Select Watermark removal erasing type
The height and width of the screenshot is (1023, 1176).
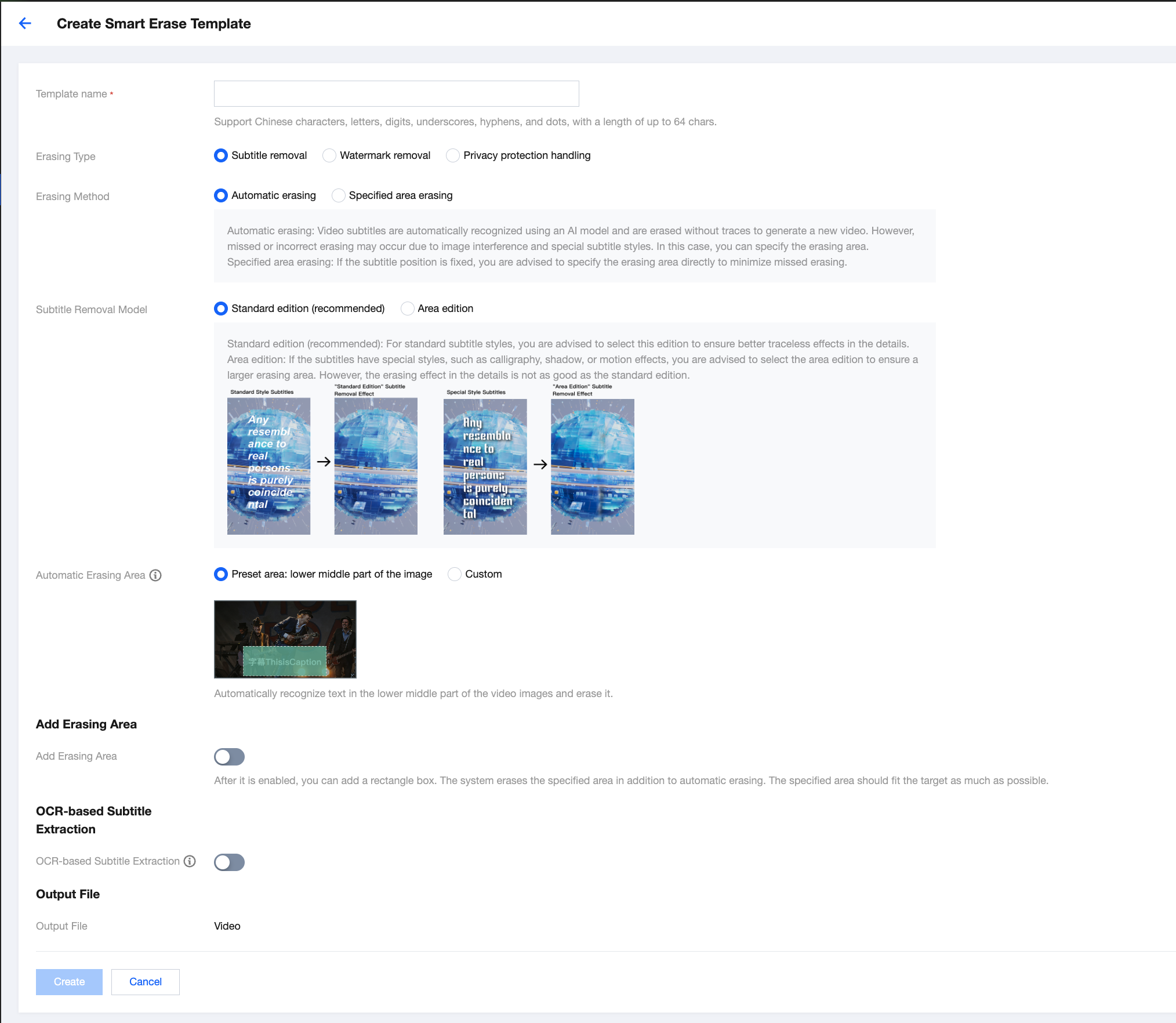329,155
